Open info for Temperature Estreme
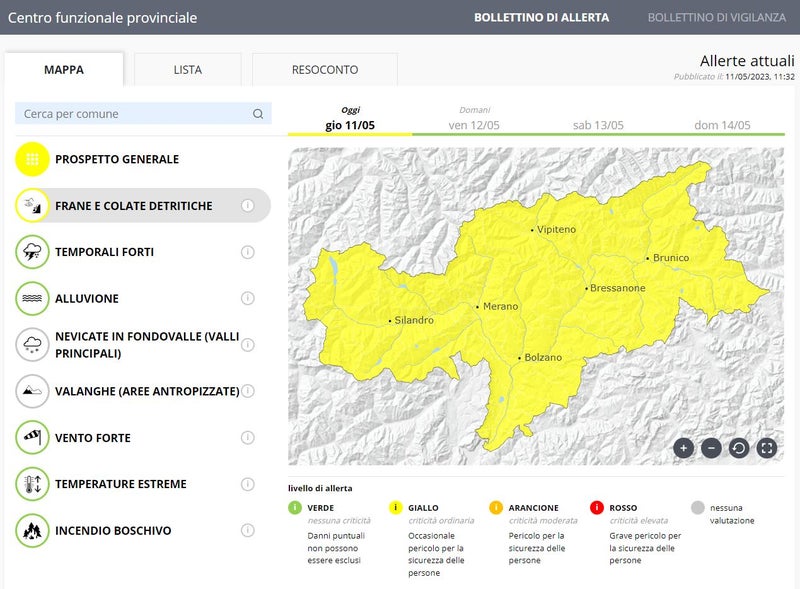The height and width of the screenshot is (589, 800). (x=248, y=485)
